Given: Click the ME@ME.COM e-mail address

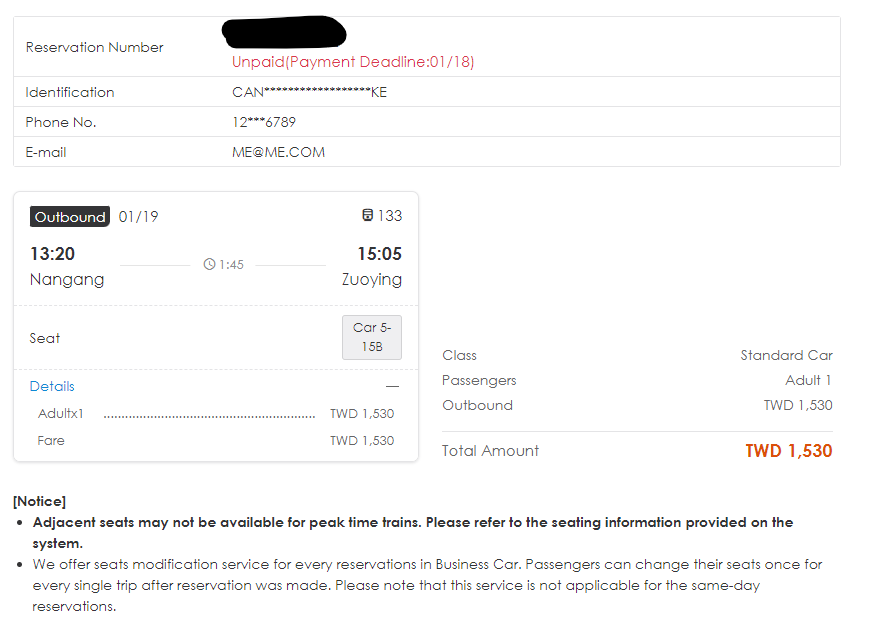Looking at the screenshot, I should (x=278, y=152).
